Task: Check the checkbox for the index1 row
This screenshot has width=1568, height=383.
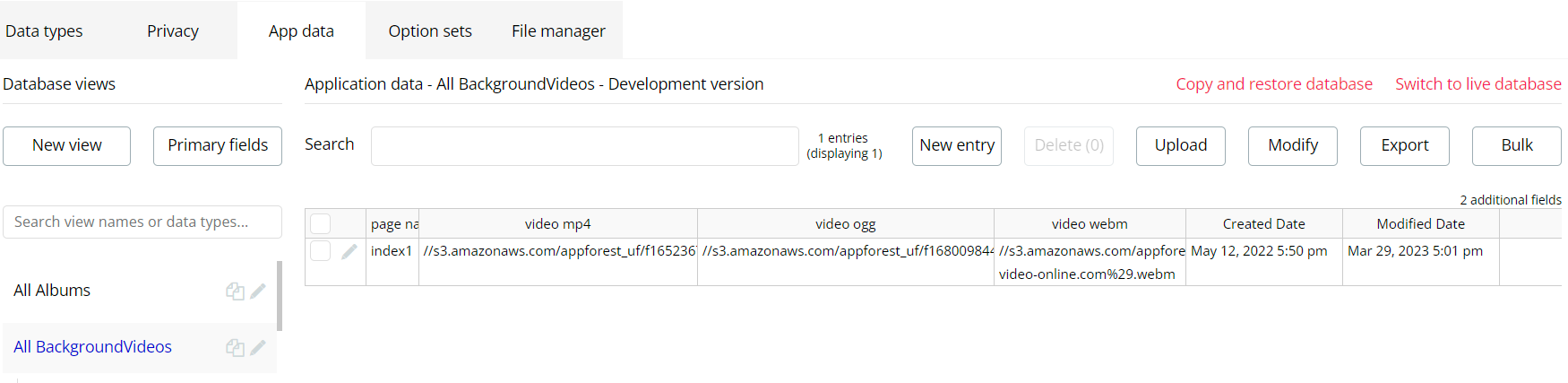Action: tap(321, 250)
